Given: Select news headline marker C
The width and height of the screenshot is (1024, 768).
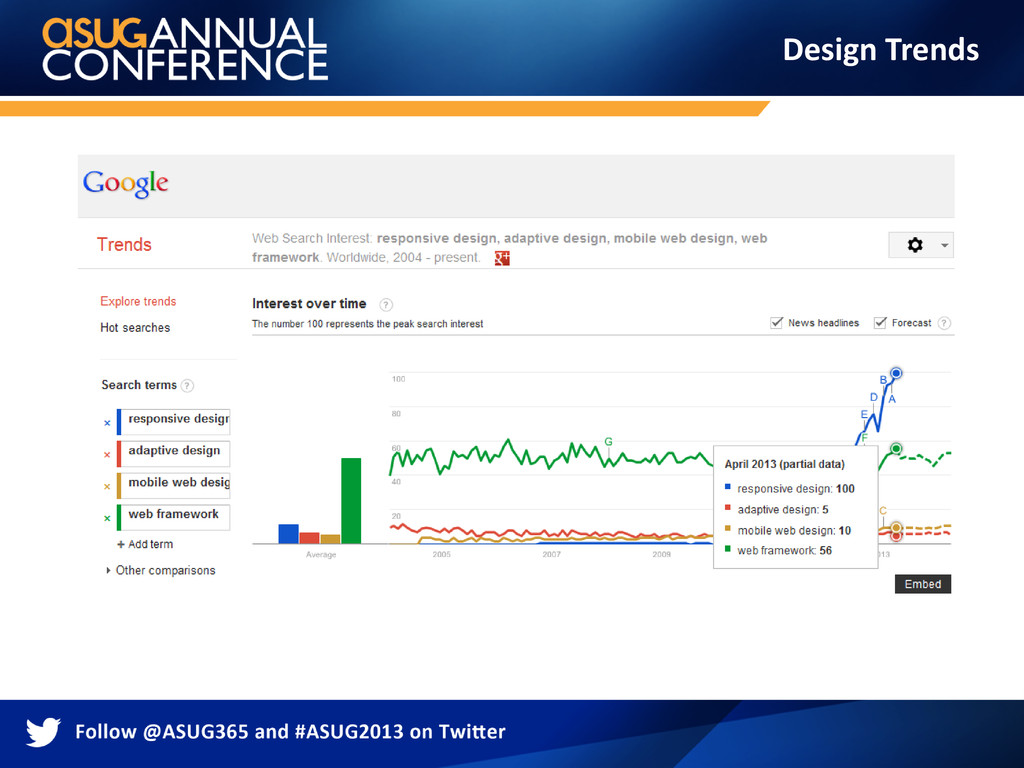Looking at the screenshot, I should 883,511.
